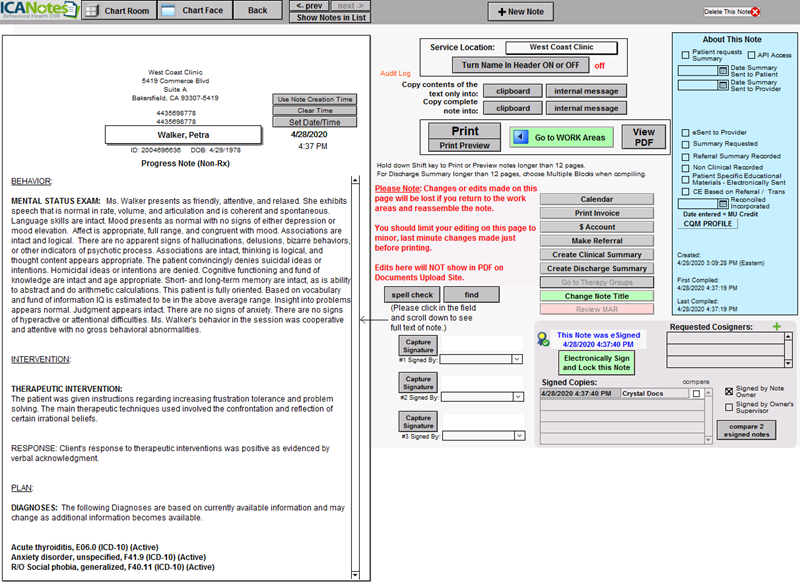Switch to the Chart Face view

click(x=200, y=10)
